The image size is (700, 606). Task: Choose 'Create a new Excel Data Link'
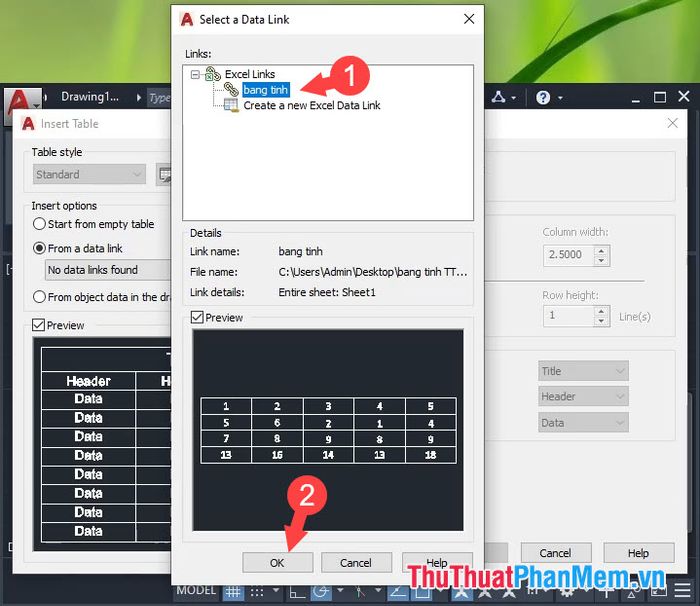(x=312, y=105)
